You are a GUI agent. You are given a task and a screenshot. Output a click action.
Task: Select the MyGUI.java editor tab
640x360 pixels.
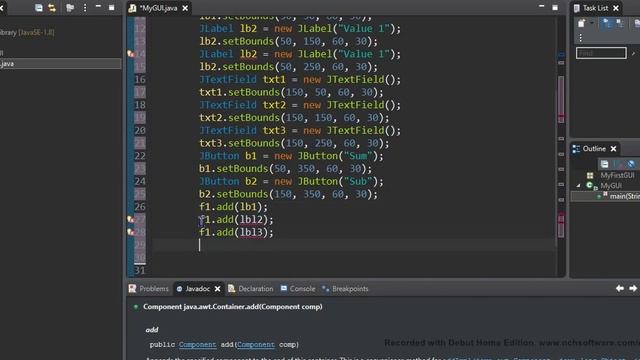[158, 8]
